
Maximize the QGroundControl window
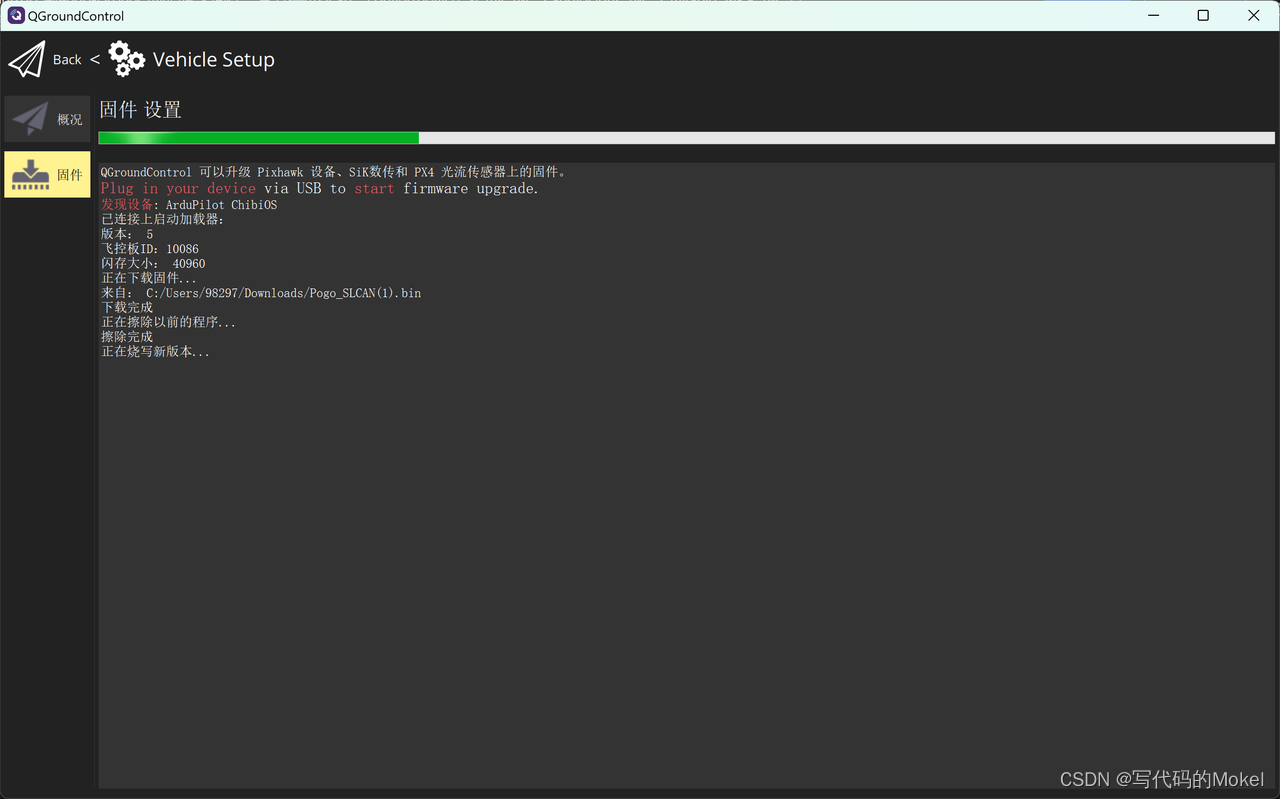(1203, 16)
